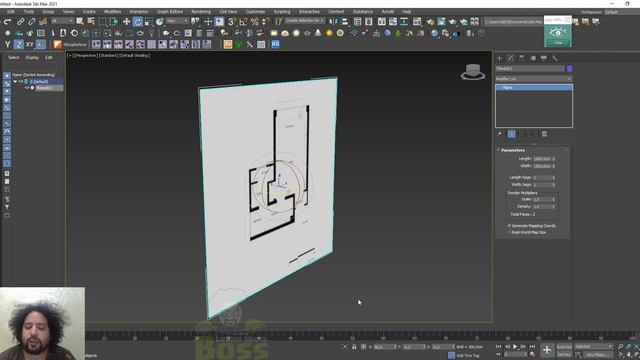
Task: Open the Hierarchy command panel tab
Action: click(521, 58)
